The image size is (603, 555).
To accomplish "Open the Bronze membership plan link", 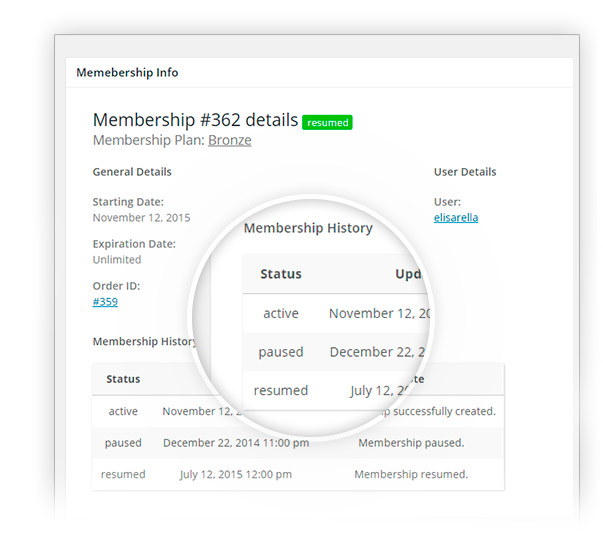I will coord(230,140).
